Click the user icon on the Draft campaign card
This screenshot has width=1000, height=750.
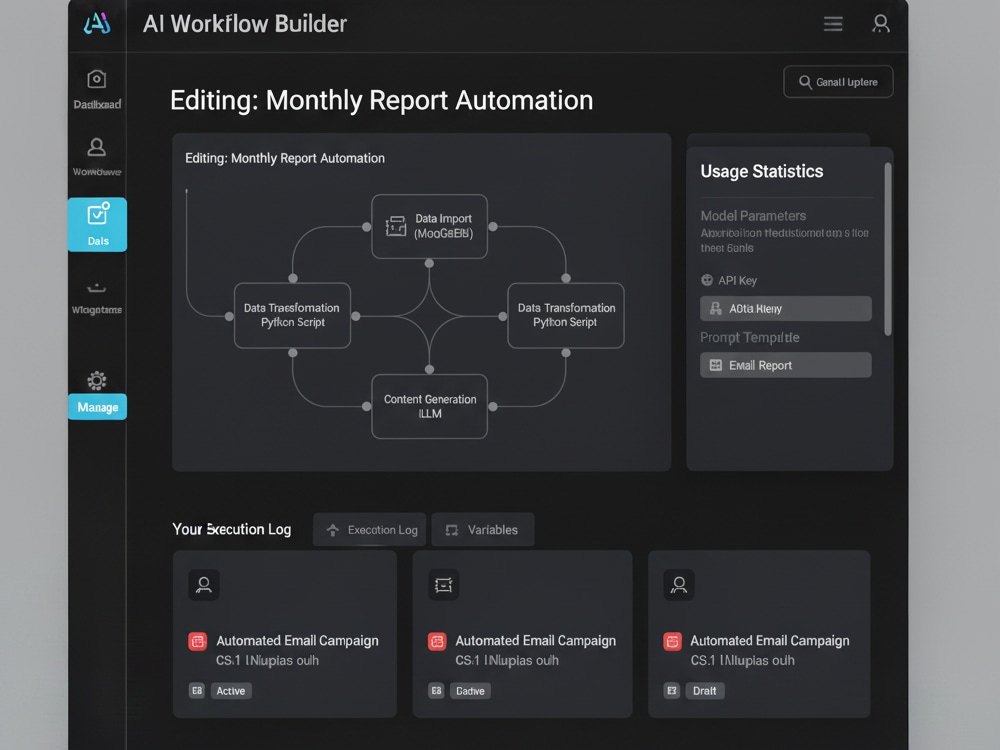(679, 585)
